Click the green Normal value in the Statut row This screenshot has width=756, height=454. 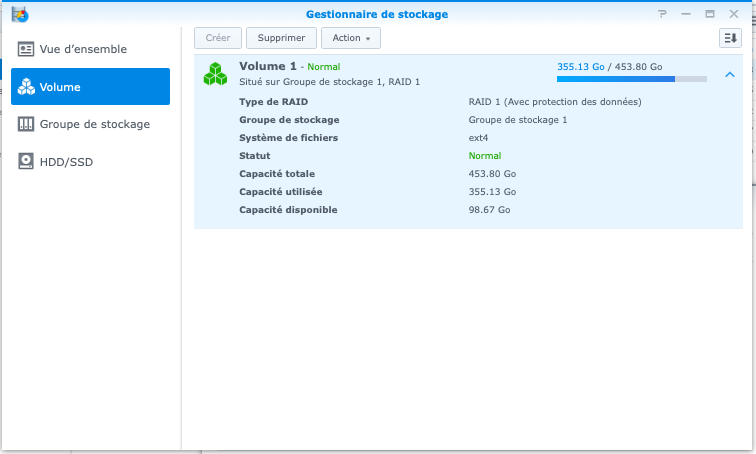[x=484, y=156]
